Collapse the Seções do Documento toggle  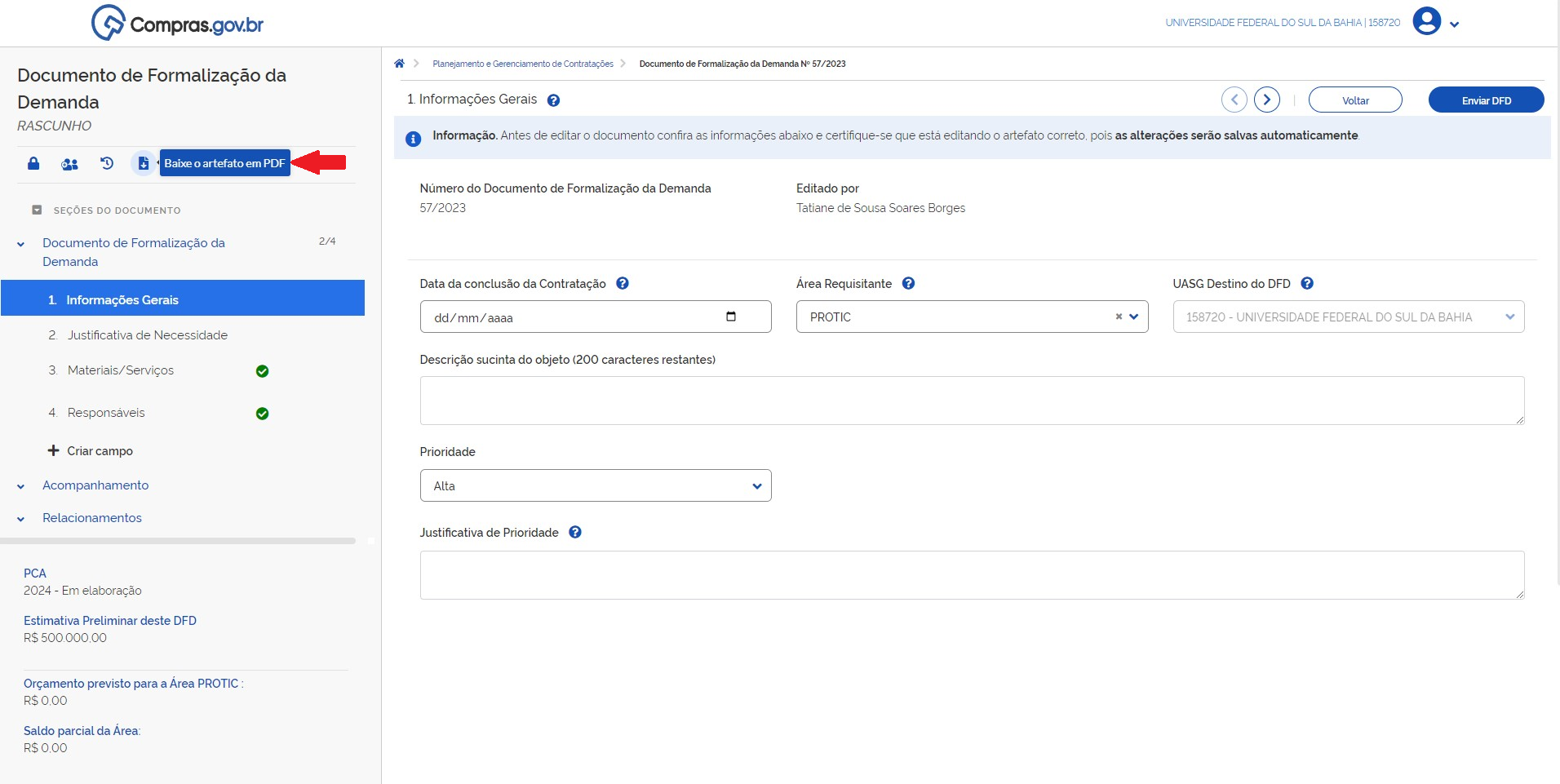37,210
